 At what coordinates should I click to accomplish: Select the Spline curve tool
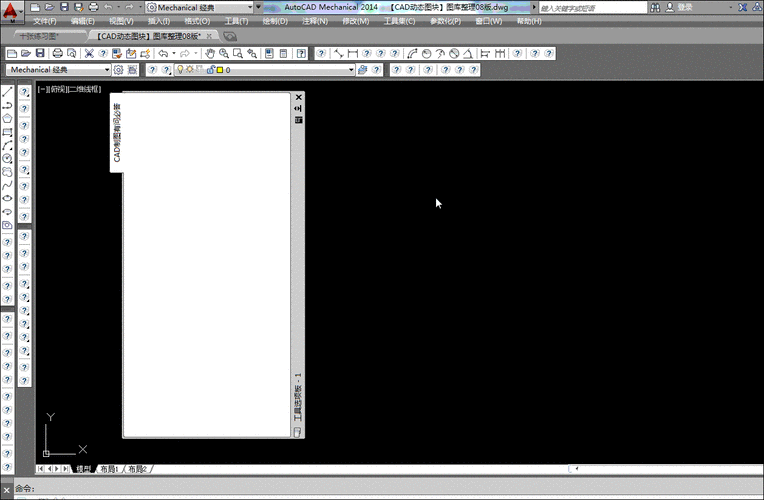8,185
